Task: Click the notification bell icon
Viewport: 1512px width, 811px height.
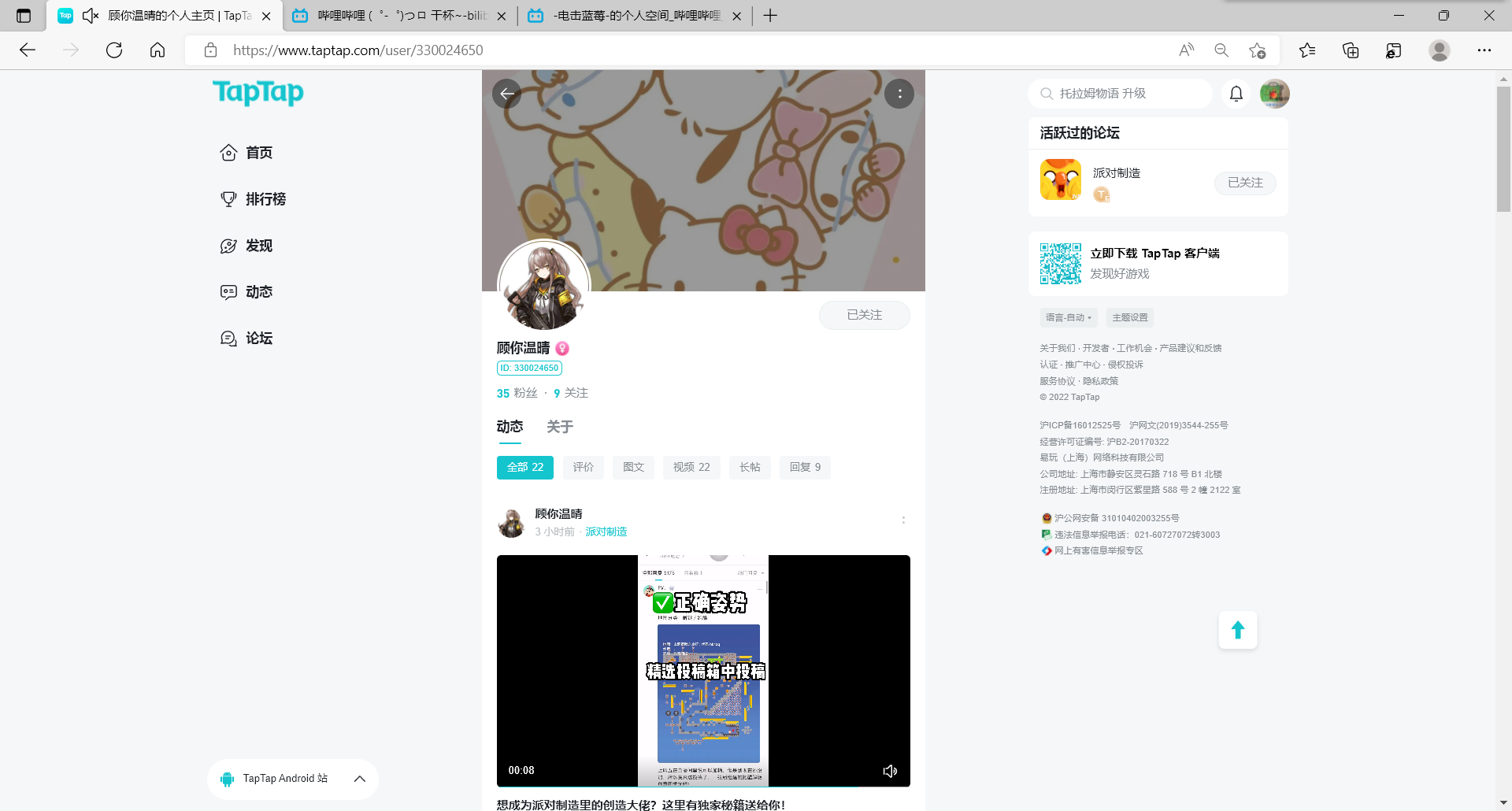Action: point(1236,94)
